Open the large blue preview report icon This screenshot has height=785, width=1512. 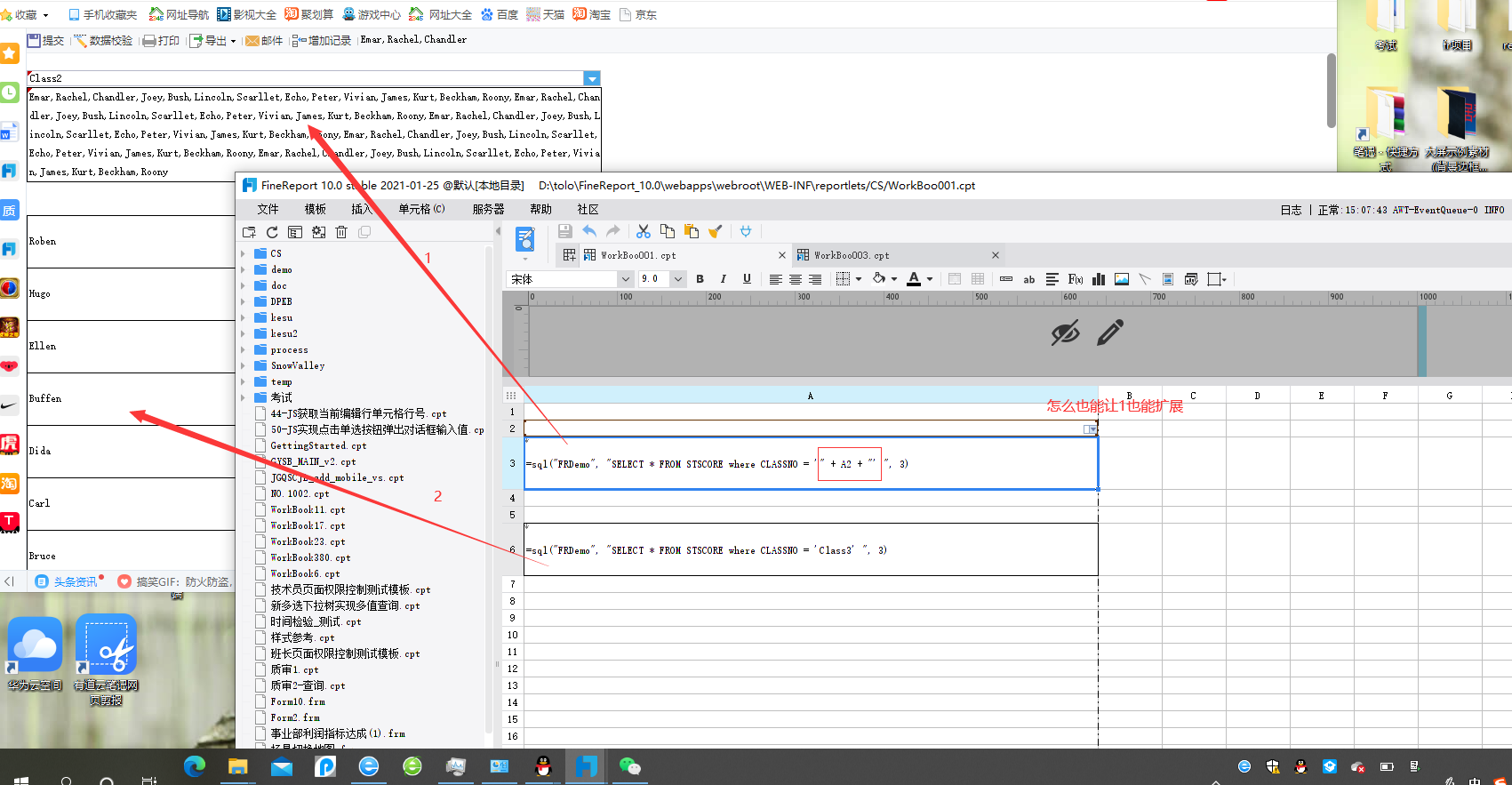(x=525, y=239)
